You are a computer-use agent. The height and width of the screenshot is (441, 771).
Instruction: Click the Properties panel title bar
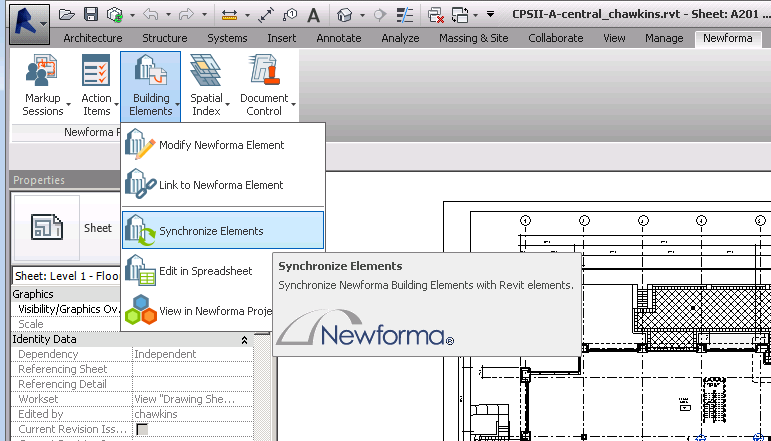click(x=65, y=180)
